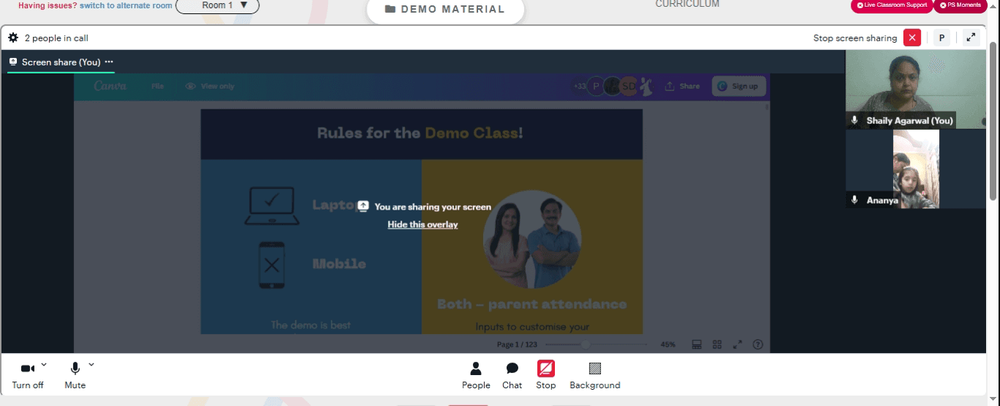The image size is (1000, 406).
Task: Select Shaily Agarwal video tile
Action: coord(915,89)
